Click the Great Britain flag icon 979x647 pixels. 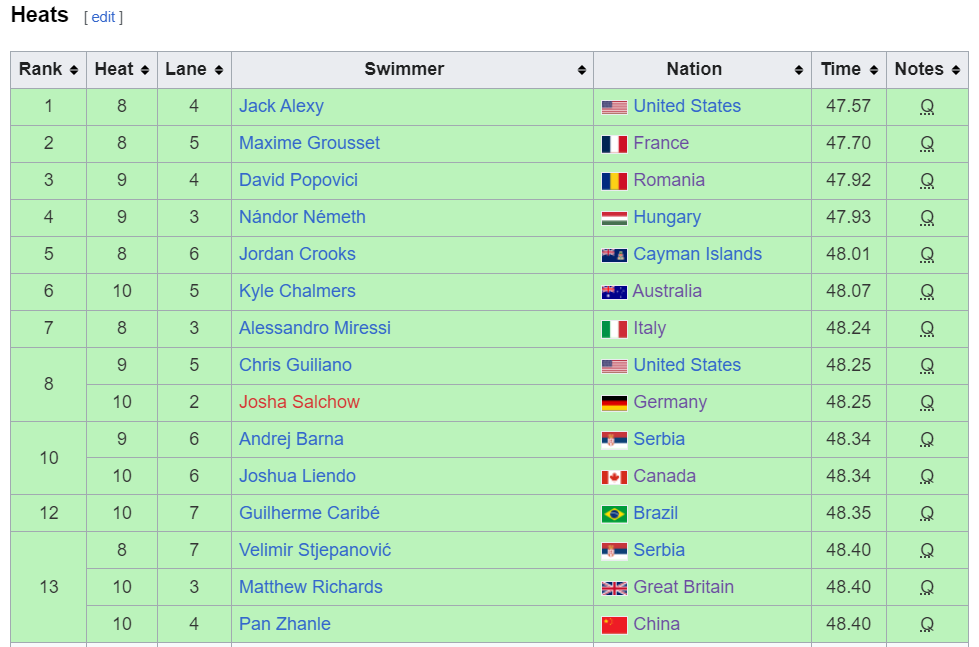614,588
